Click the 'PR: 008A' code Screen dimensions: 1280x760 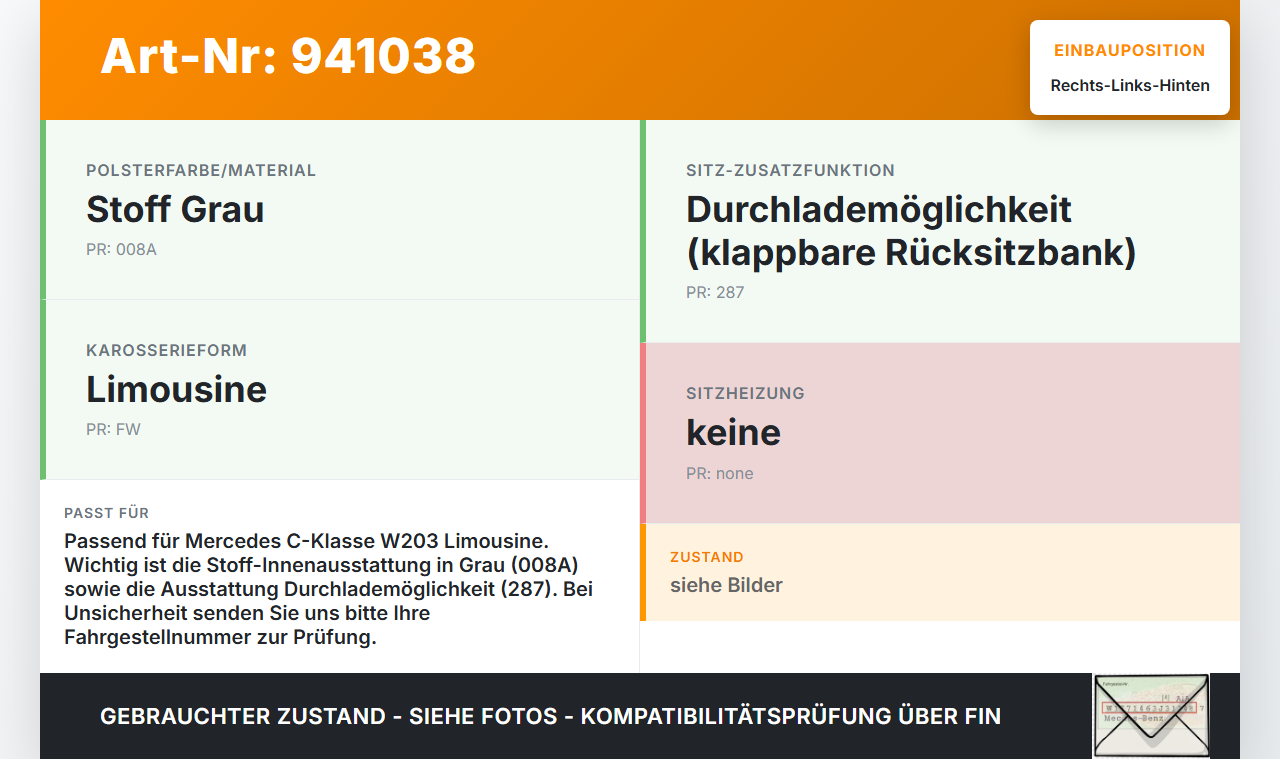121,249
